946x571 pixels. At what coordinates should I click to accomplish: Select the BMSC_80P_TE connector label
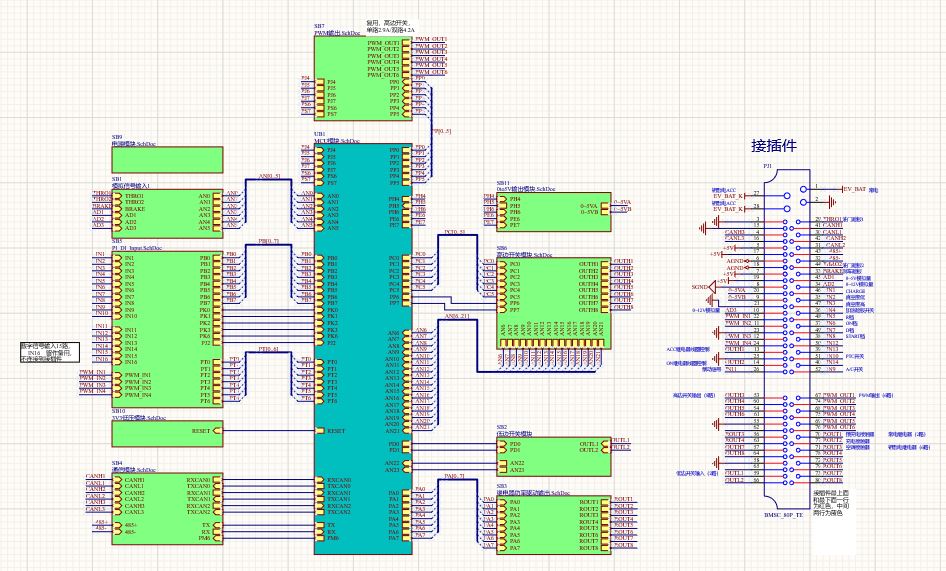pyautogui.click(x=783, y=515)
